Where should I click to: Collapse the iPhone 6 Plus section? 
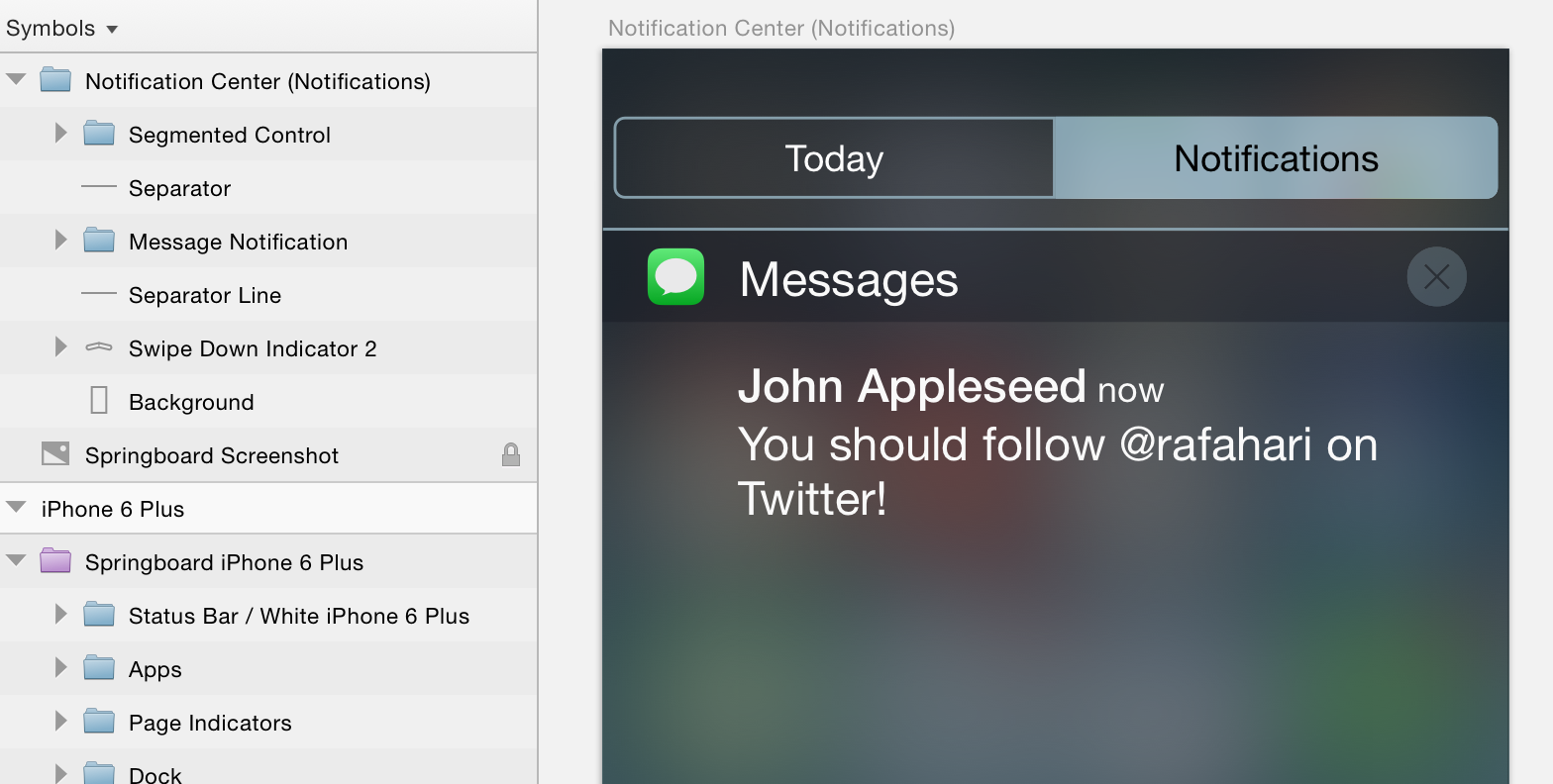tap(16, 508)
